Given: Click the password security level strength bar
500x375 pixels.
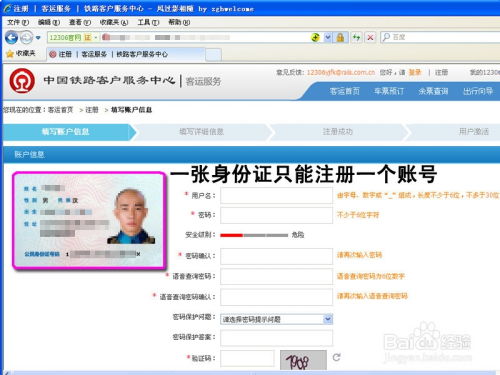Looking at the screenshot, I should (254, 235).
